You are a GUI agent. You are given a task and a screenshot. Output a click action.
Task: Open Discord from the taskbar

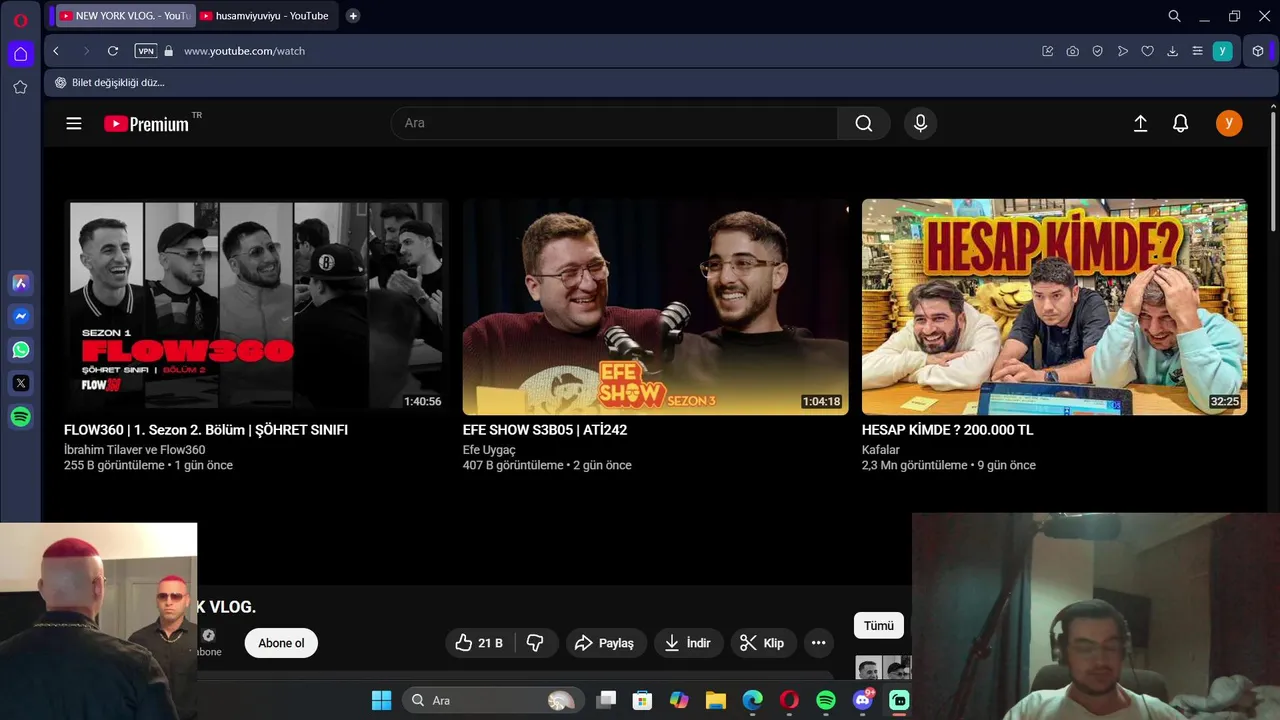863,700
